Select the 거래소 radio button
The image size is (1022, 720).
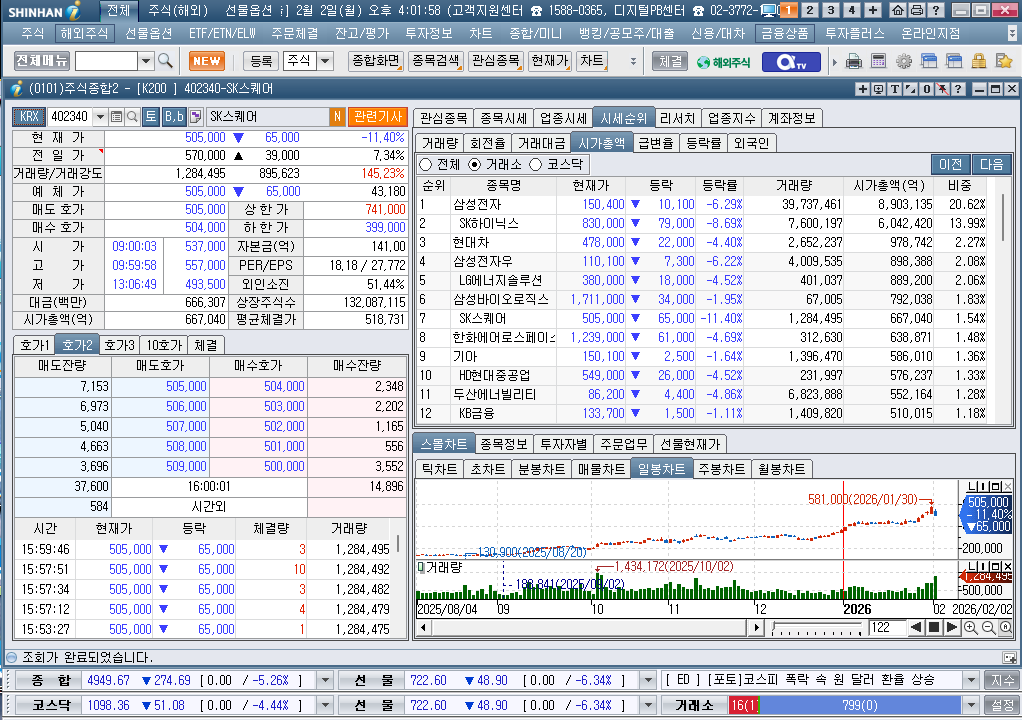pyautogui.click(x=474, y=165)
